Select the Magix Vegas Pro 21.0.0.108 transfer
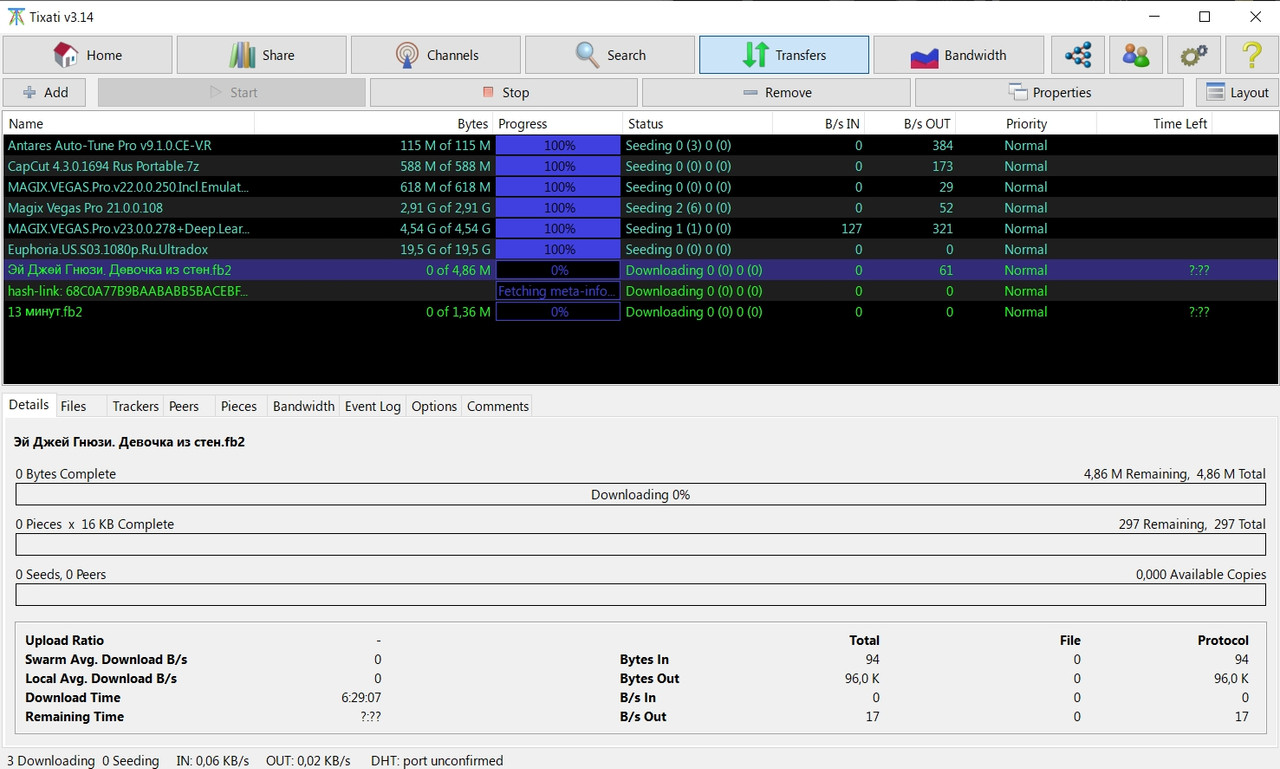1280x769 pixels. 641,208
